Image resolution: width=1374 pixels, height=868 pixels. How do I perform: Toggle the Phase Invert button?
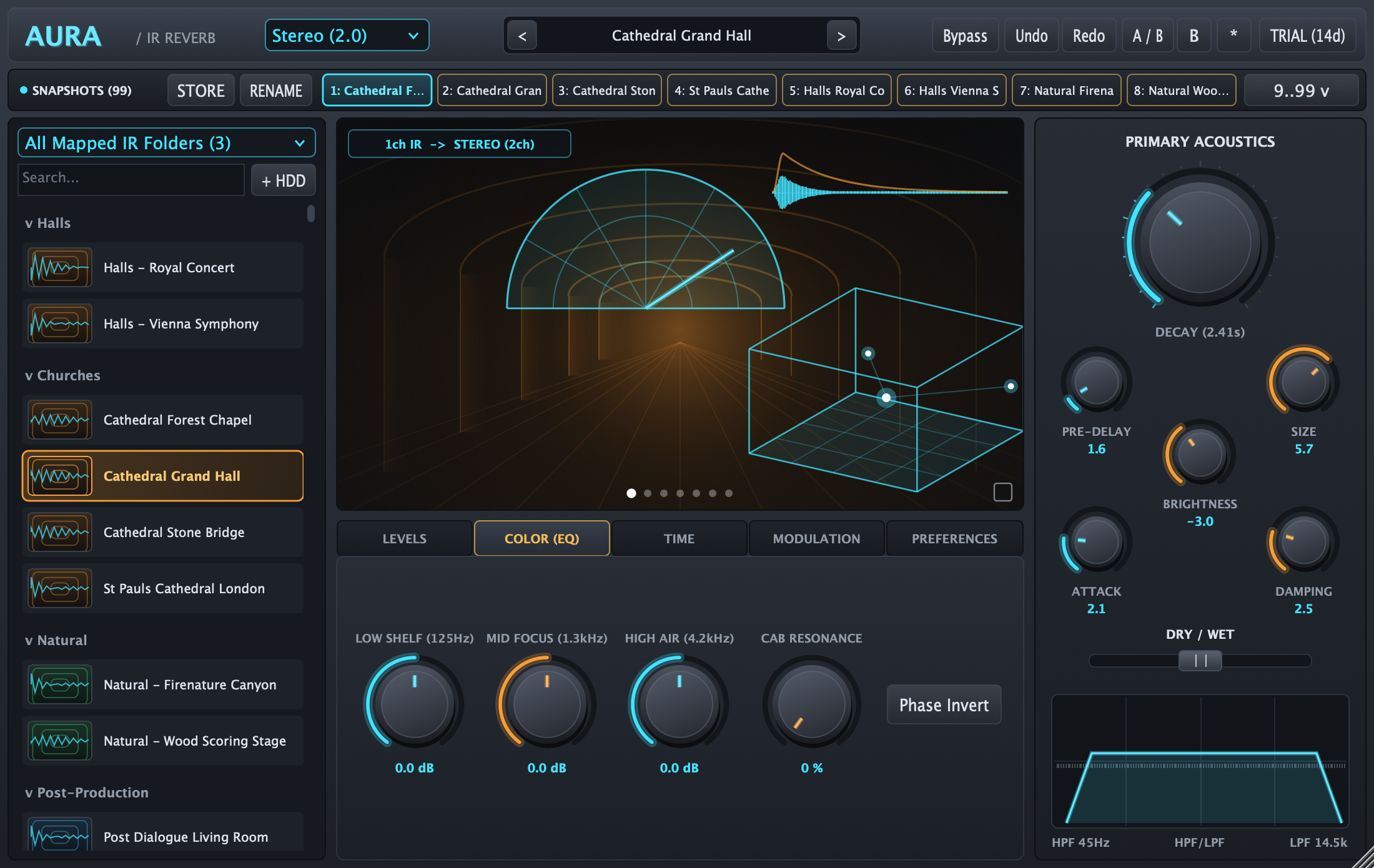pos(944,705)
